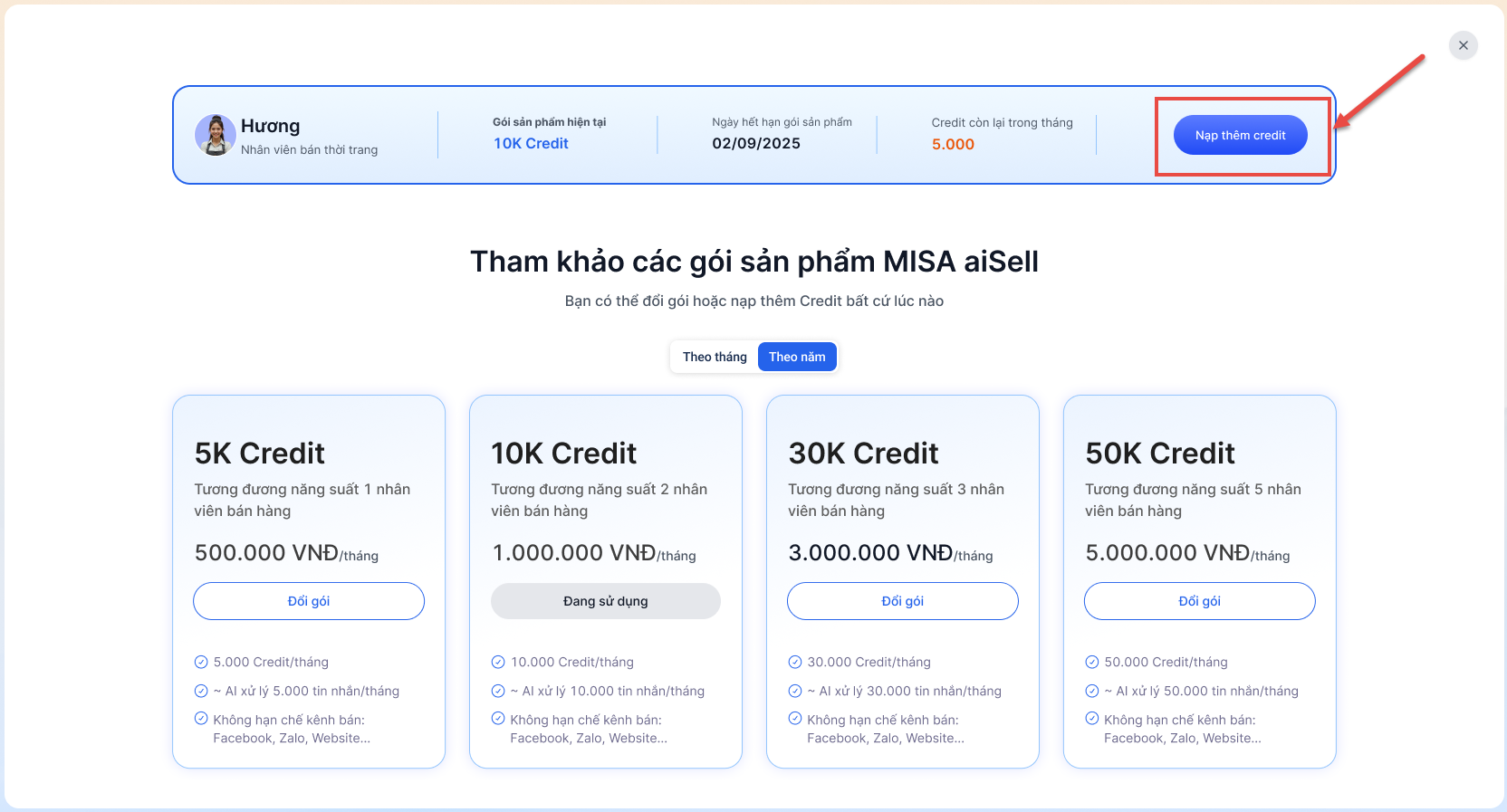
Task: Click the text '~ AI xử lý 30.000 tin nhắn/tháng'
Action: pos(905,691)
